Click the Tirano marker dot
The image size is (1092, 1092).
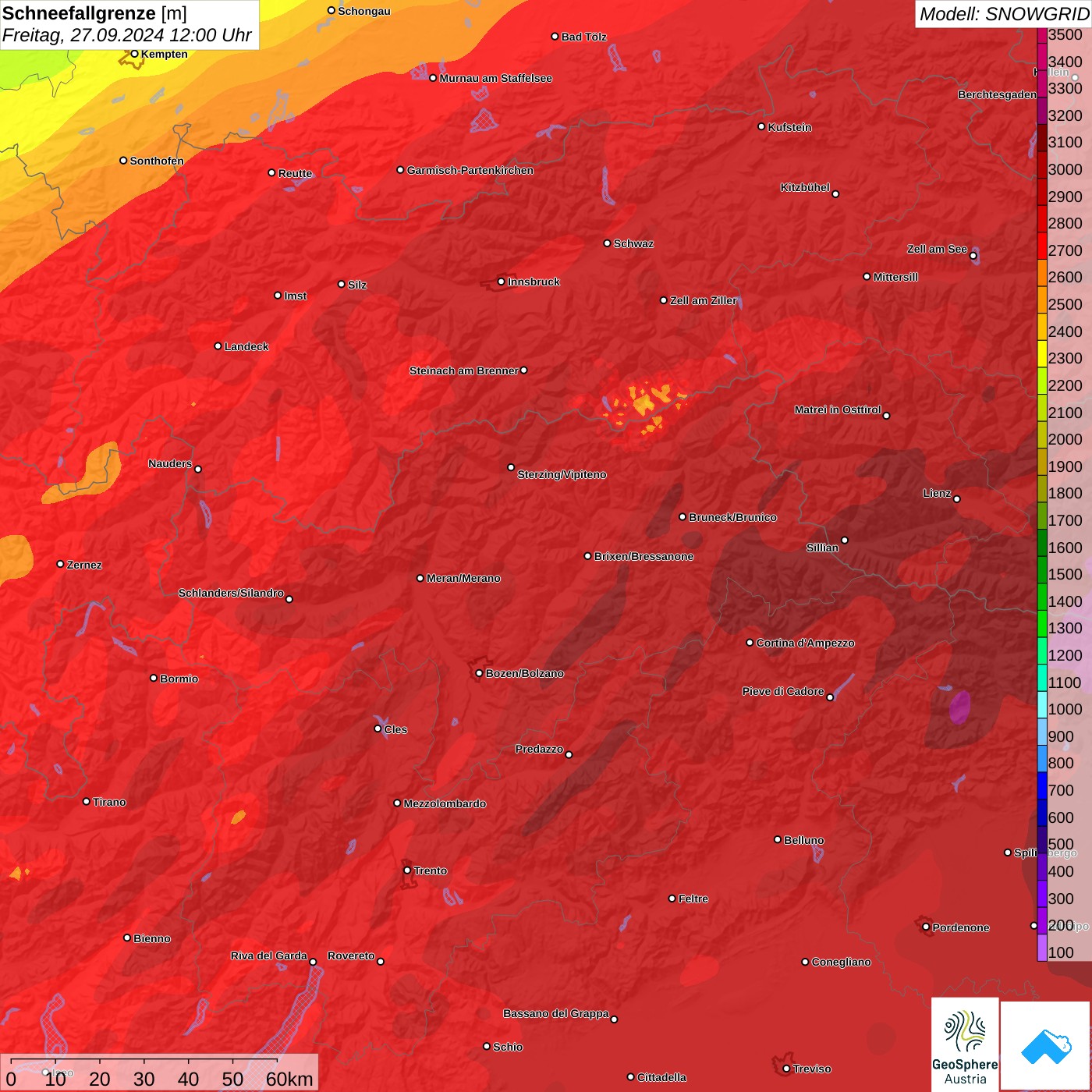[87, 801]
